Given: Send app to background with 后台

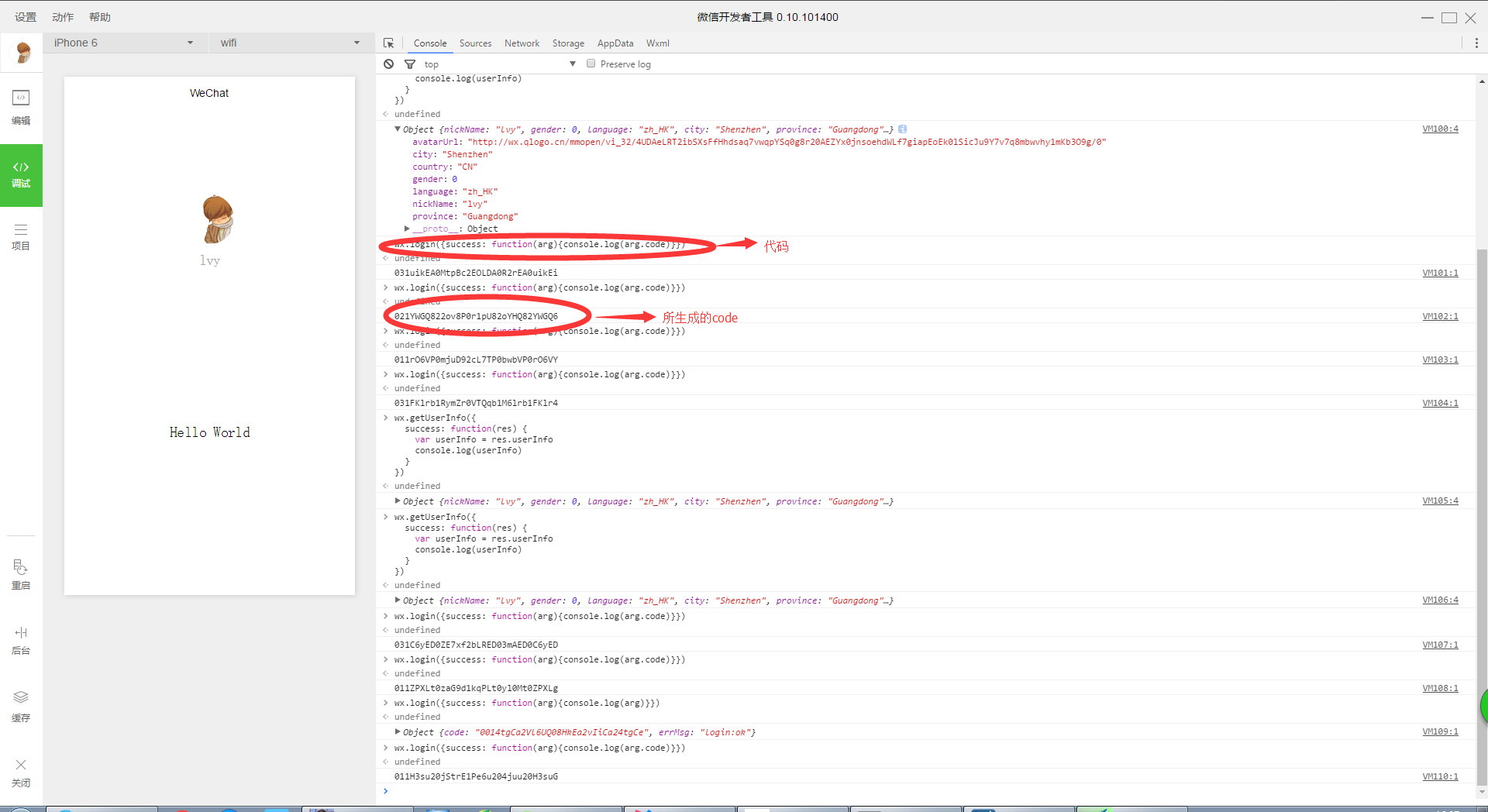Looking at the screenshot, I should point(21,640).
